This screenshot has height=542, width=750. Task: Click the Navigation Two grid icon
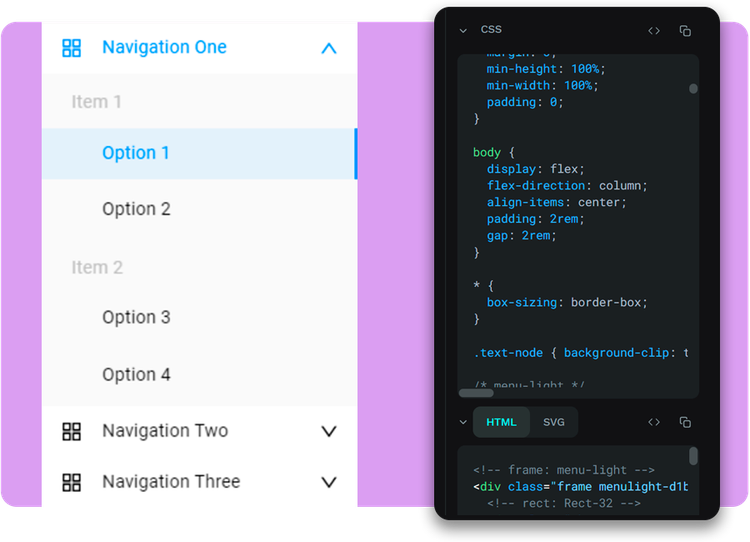click(71, 431)
